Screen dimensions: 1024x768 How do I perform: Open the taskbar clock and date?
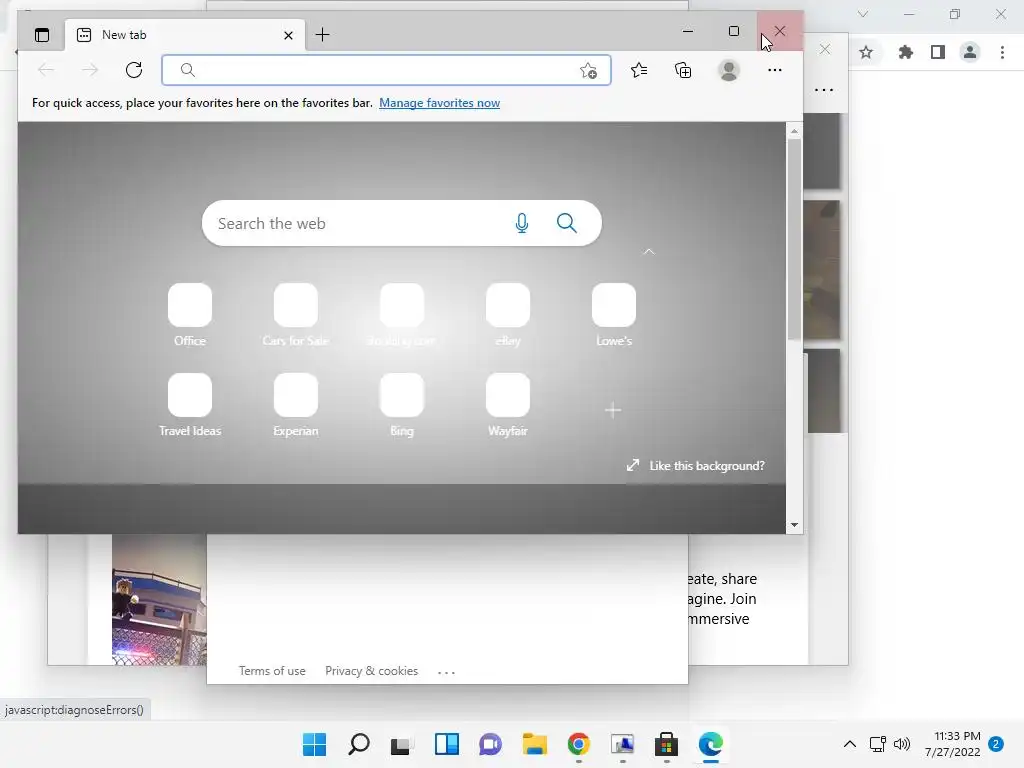(x=953, y=744)
